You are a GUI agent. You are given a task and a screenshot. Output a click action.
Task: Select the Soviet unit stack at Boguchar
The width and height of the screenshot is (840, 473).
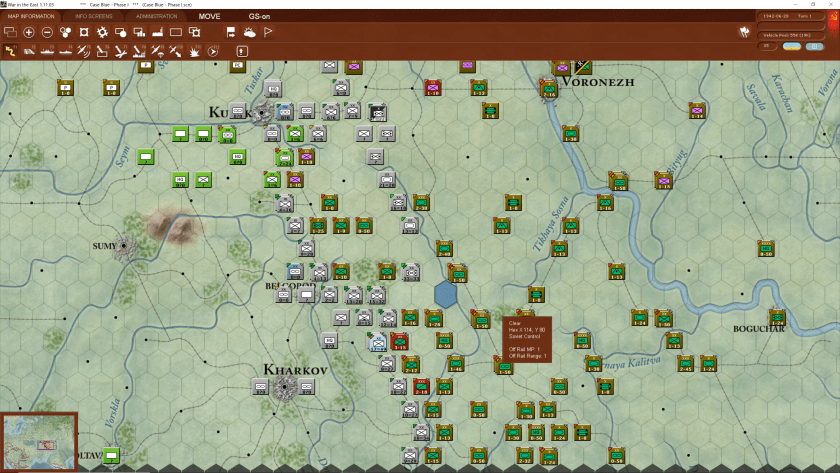point(777,318)
